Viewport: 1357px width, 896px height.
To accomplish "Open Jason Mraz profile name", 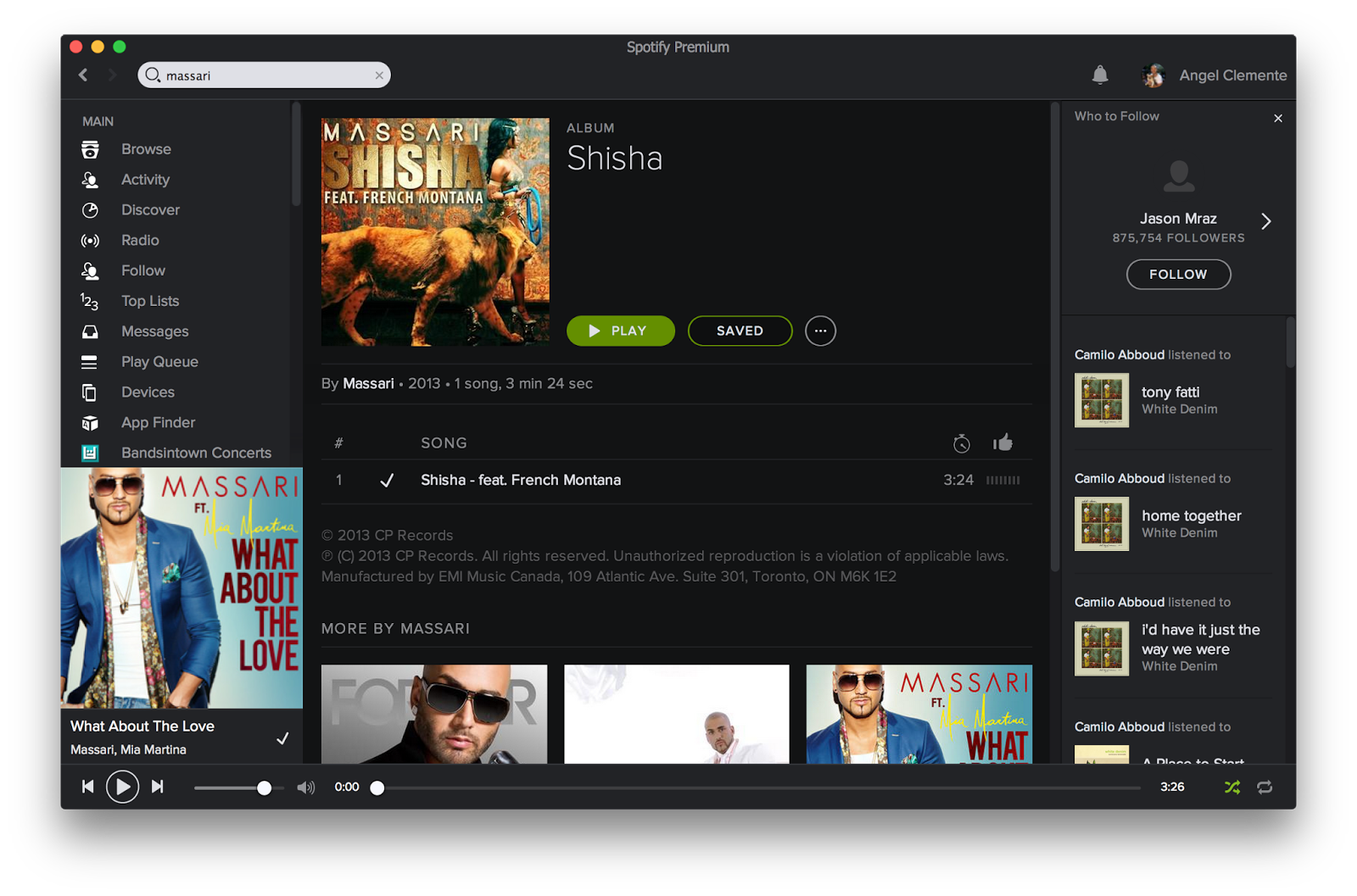I will [x=1178, y=219].
